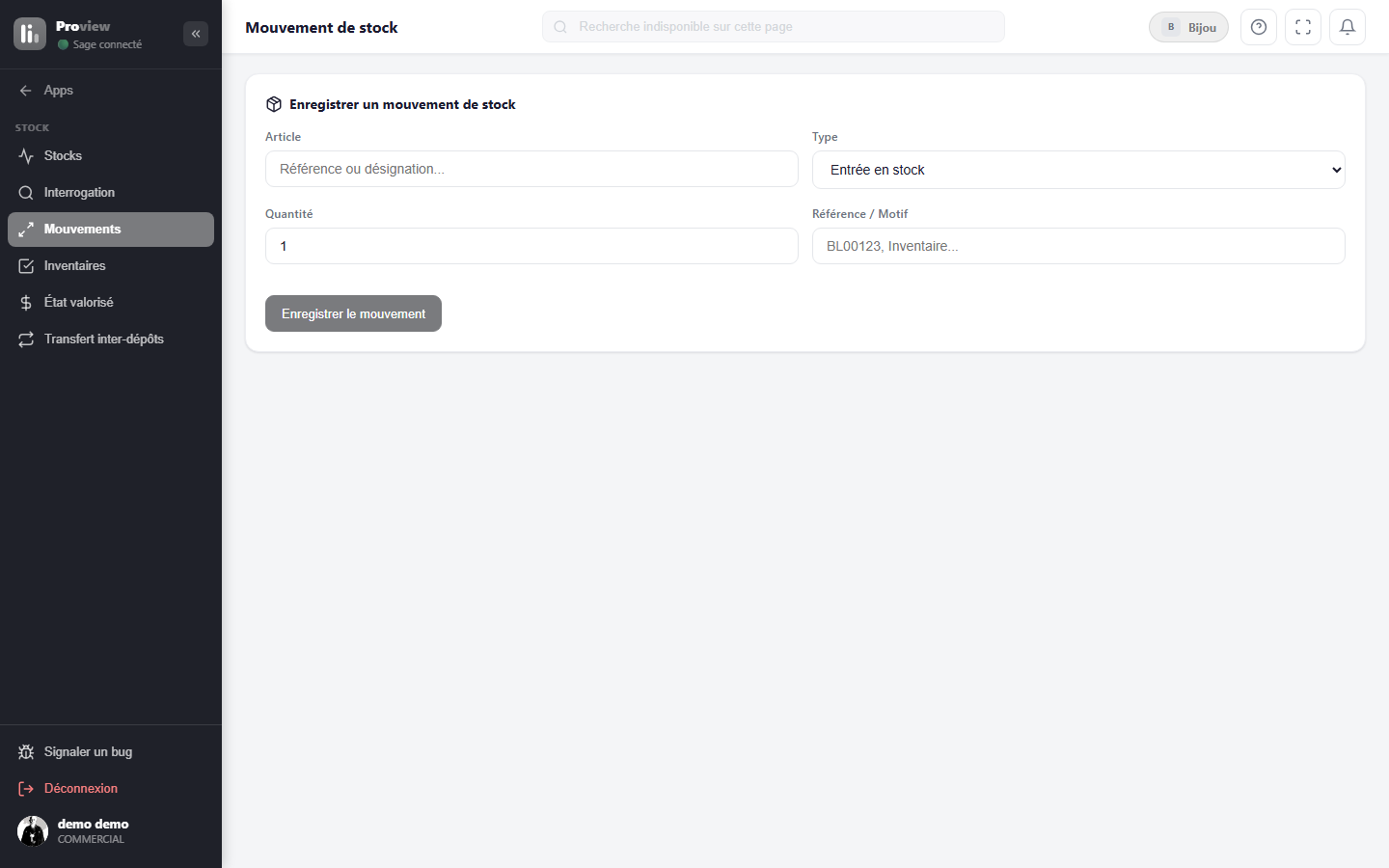
Task: Open État valorisé page
Action: [x=111, y=303]
